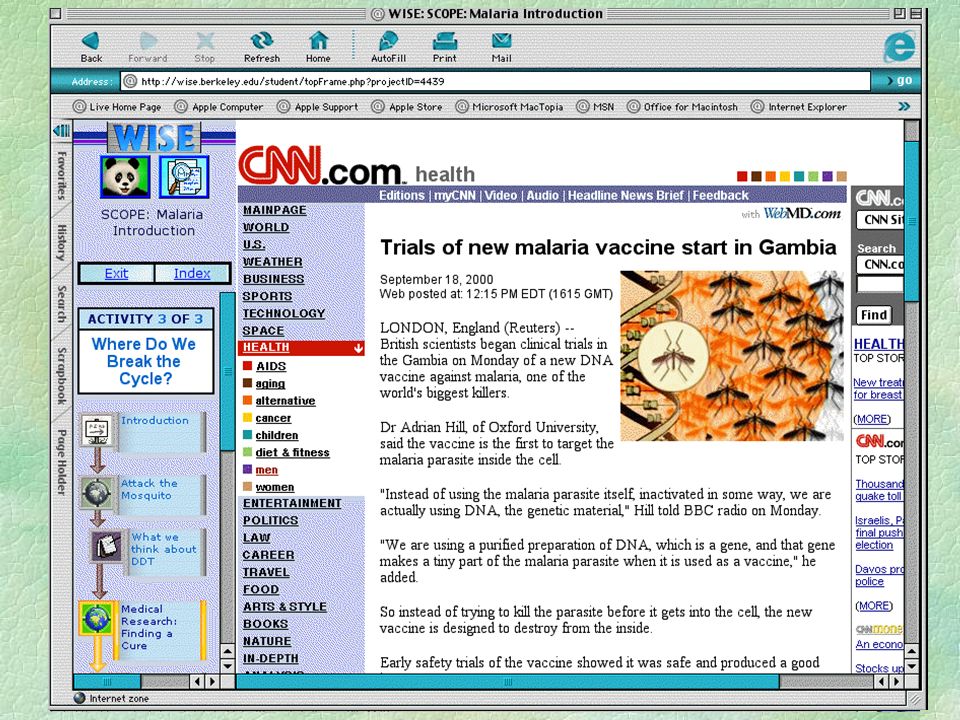Click the WISE Exit link
This screenshot has width=960, height=720.
pos(116,273)
